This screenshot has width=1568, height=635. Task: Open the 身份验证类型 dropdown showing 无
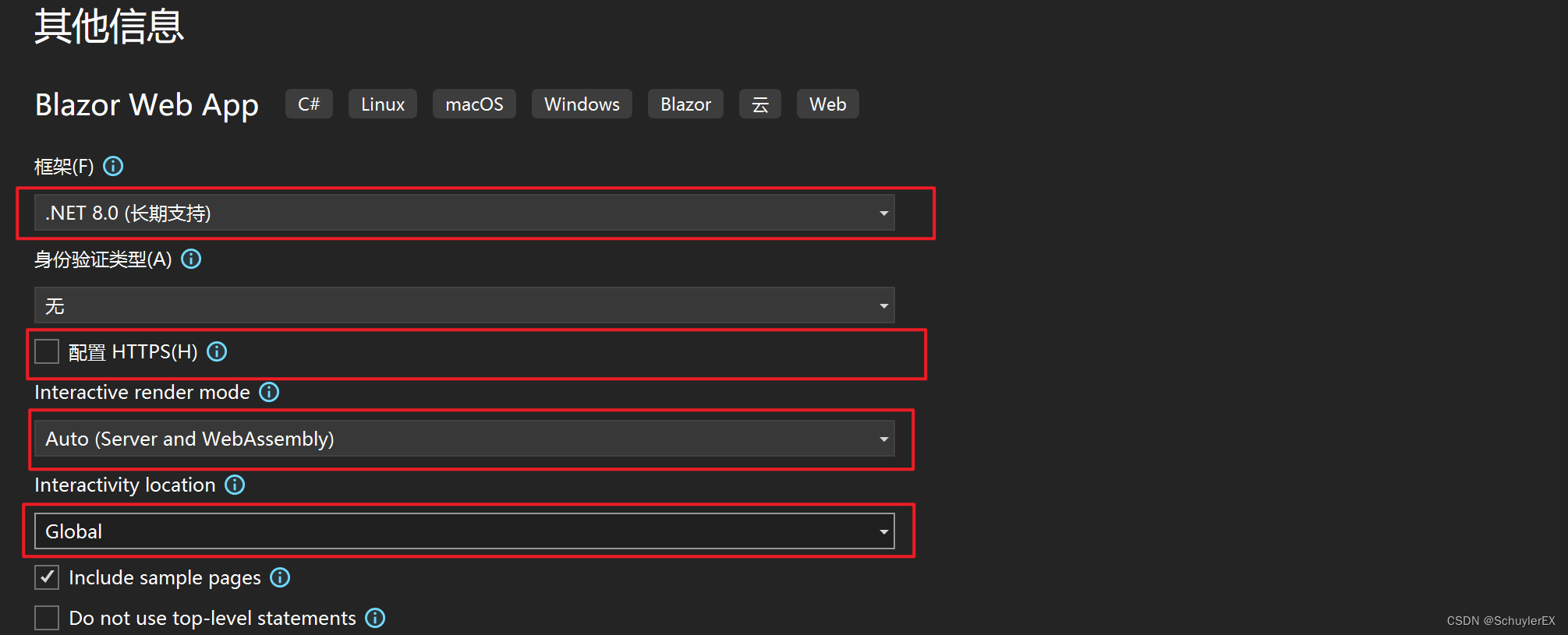464,305
